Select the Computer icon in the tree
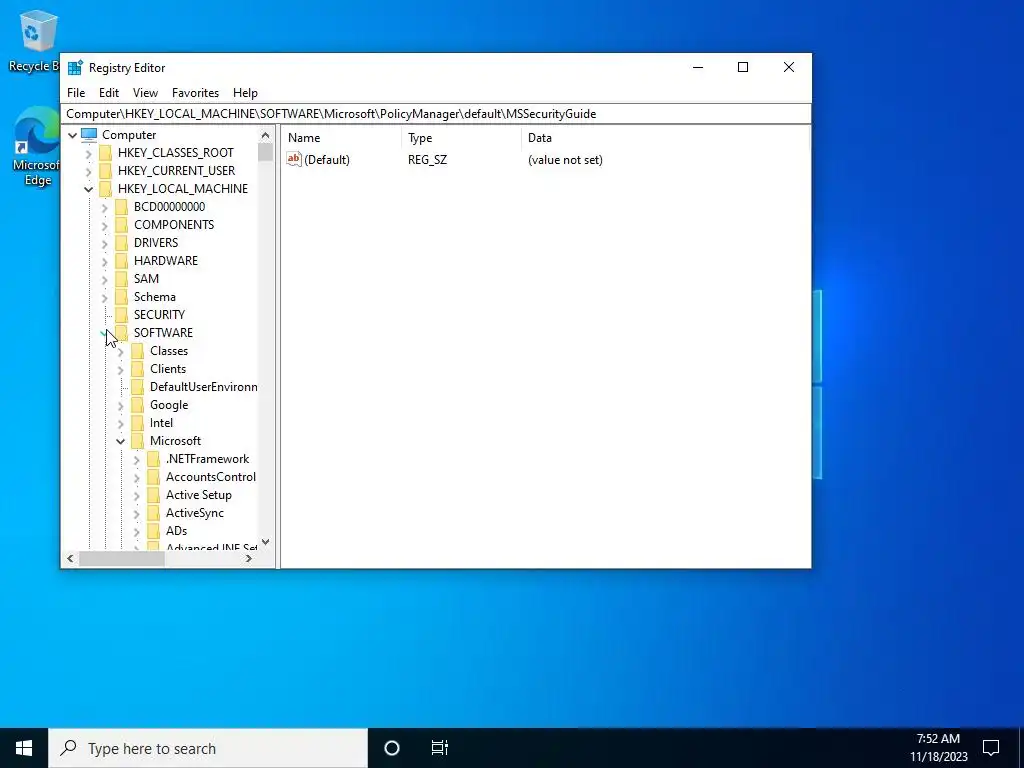This screenshot has height=768, width=1024. click(x=89, y=135)
